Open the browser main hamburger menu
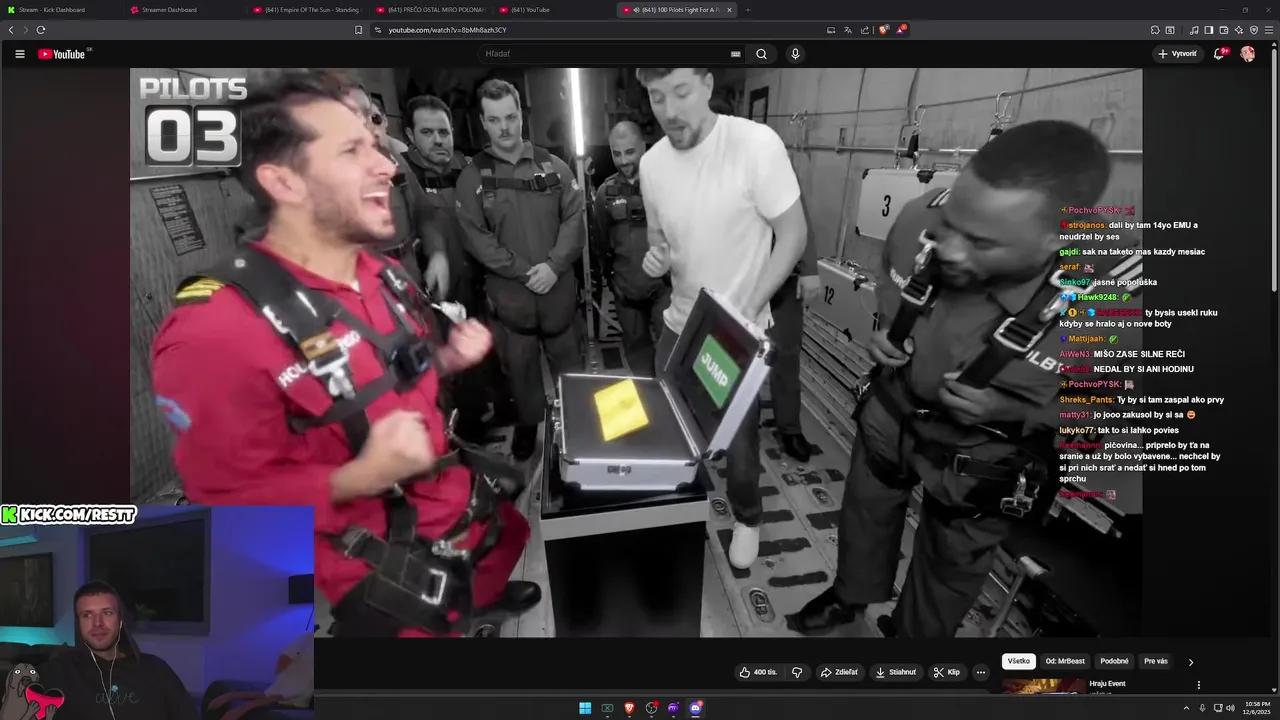The height and width of the screenshot is (720, 1280). [1269, 30]
